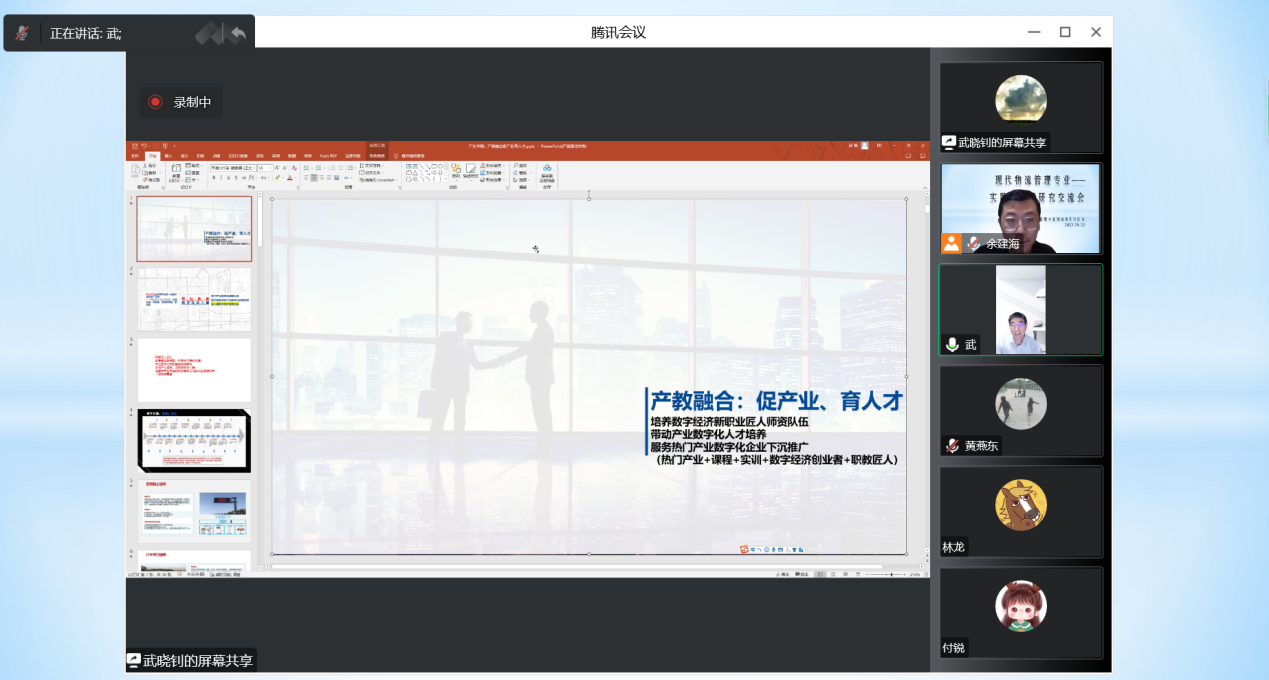Image resolution: width=1269 pixels, height=680 pixels.
Task: Convert text to SmartArt
Action: pos(378,180)
